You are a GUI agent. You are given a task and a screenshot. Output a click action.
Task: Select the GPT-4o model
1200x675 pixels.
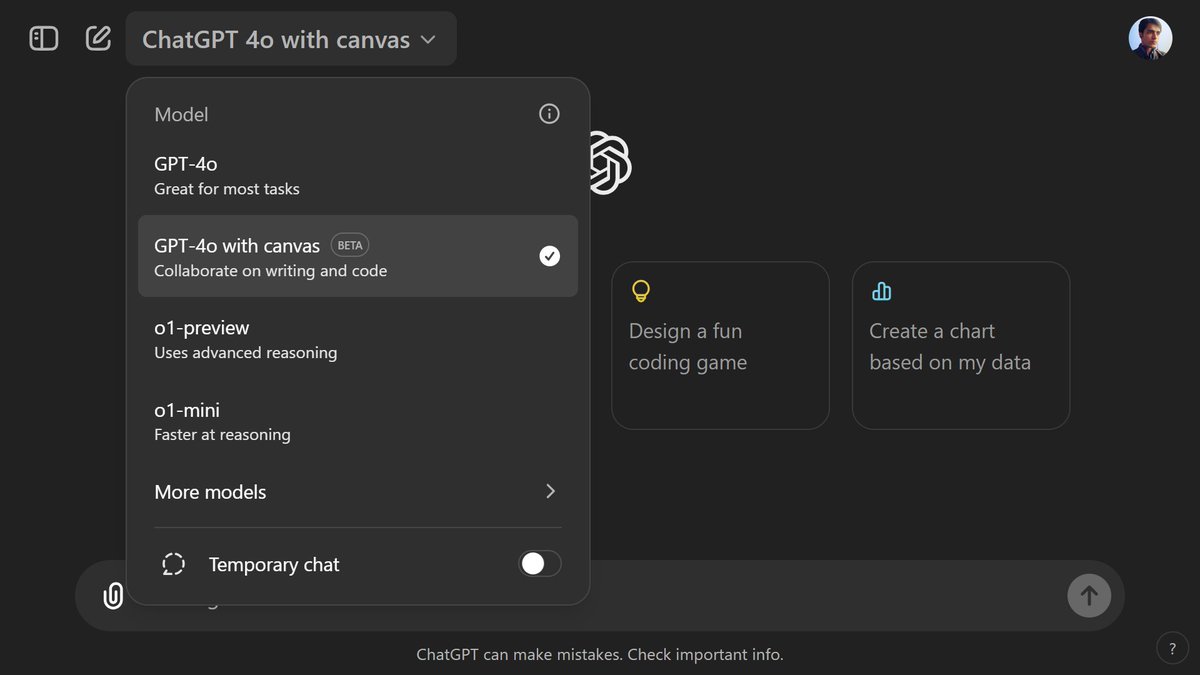click(358, 175)
